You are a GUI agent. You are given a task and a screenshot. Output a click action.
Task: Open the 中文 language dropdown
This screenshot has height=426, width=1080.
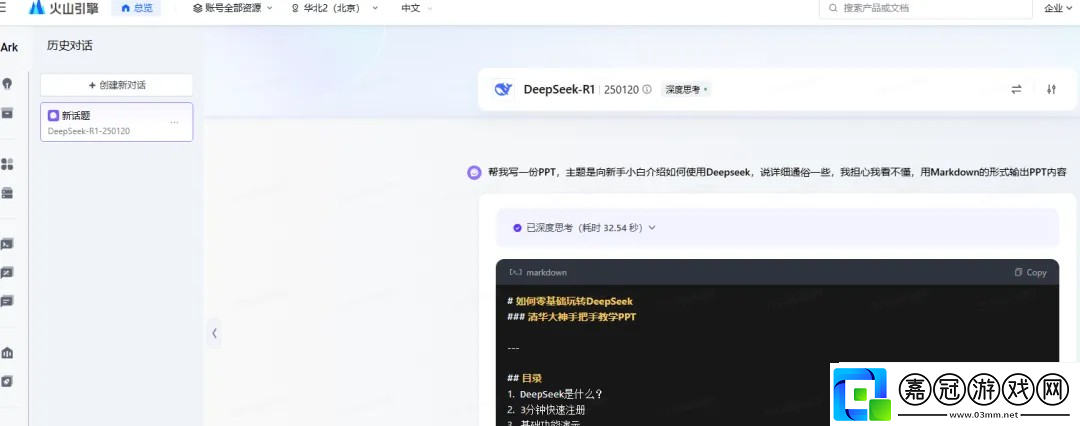(x=417, y=8)
